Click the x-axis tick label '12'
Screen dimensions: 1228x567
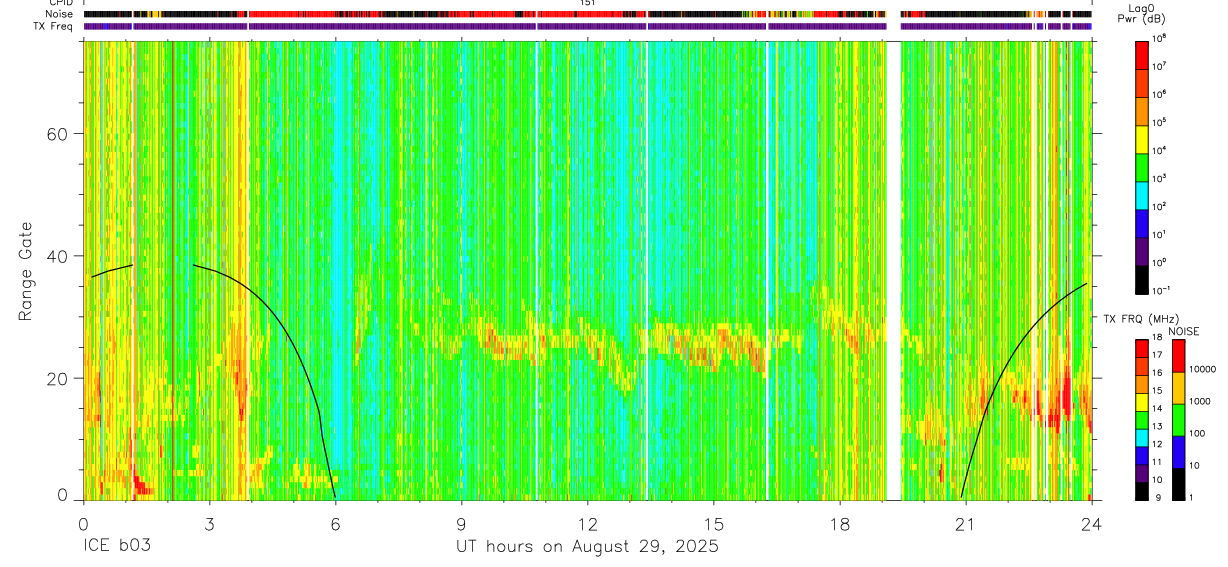[587, 524]
